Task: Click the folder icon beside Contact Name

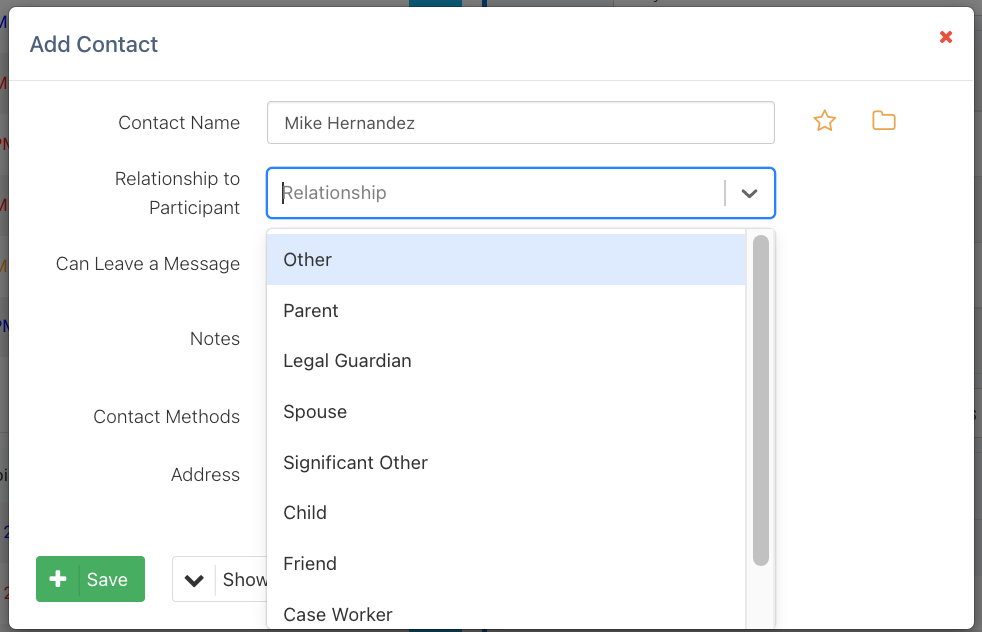Action: click(883, 122)
